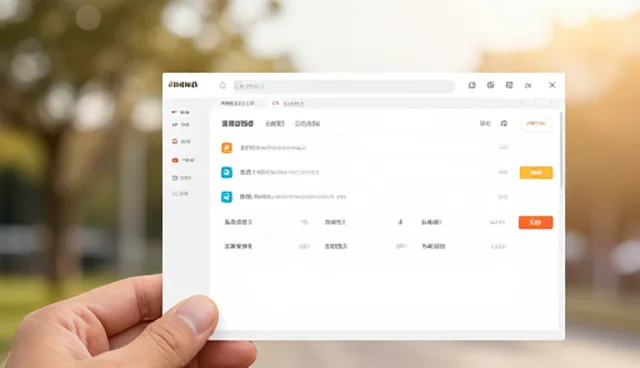Focus the gray search input field
This screenshot has width=640, height=368.
pos(344,86)
